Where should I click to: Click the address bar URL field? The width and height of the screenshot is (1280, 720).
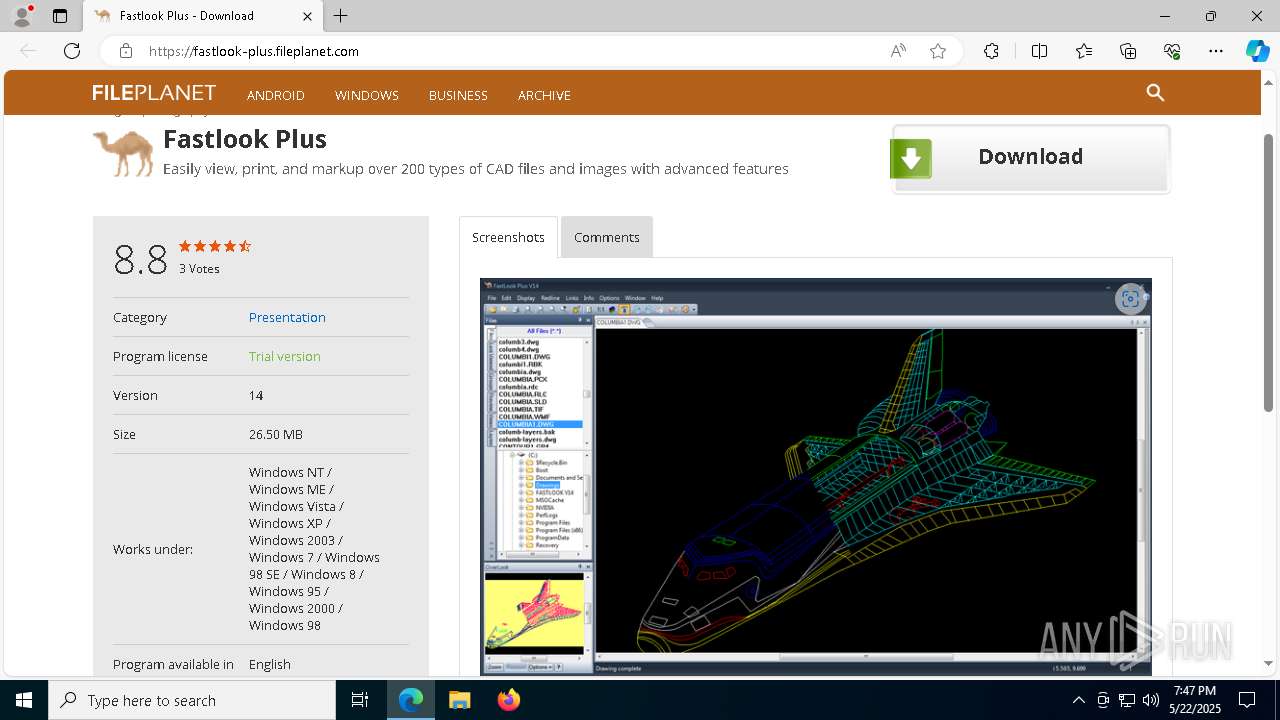pos(510,51)
